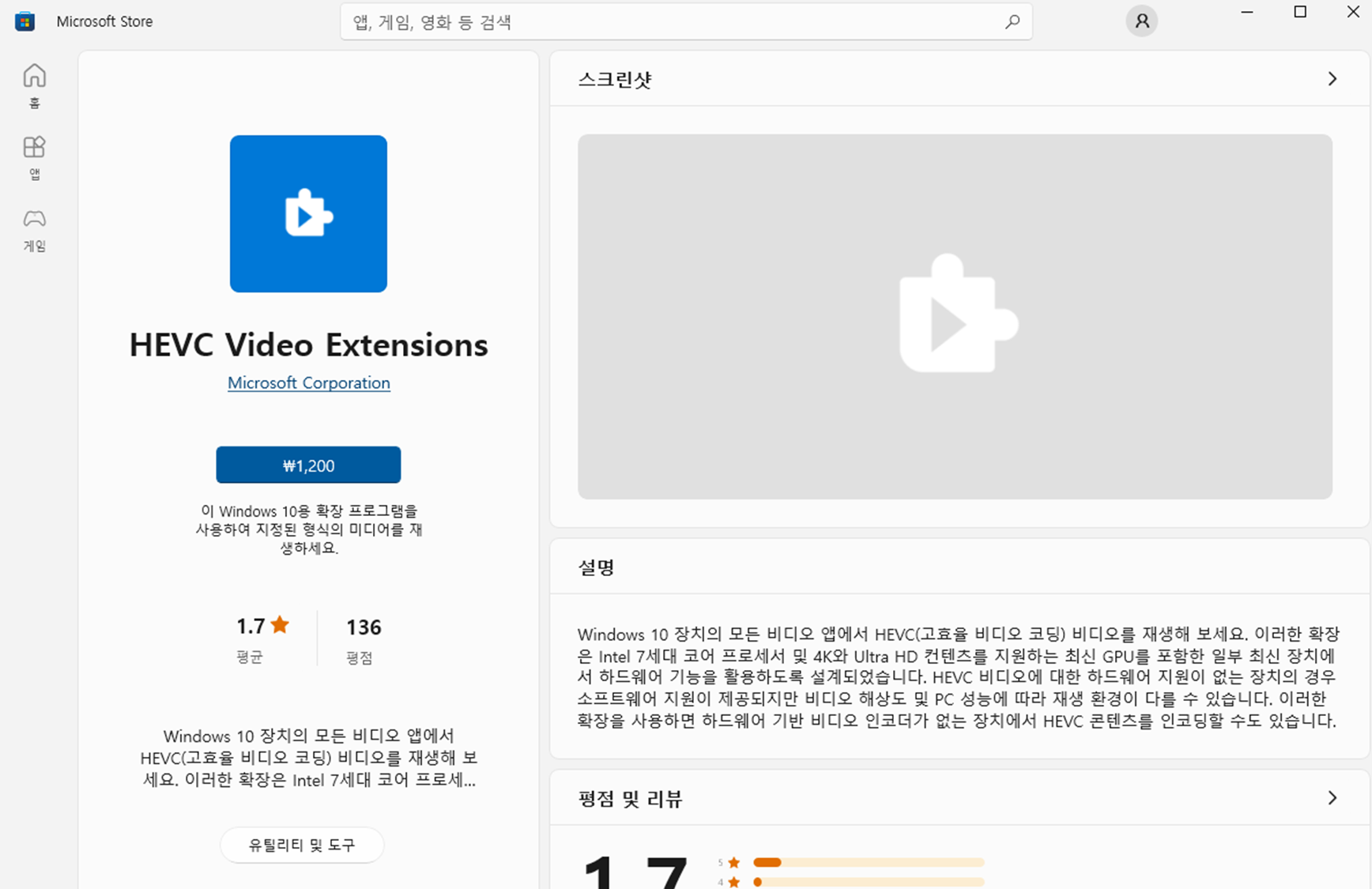
Task: Open the Microsoft Corporation publisher link
Action: [x=309, y=382]
